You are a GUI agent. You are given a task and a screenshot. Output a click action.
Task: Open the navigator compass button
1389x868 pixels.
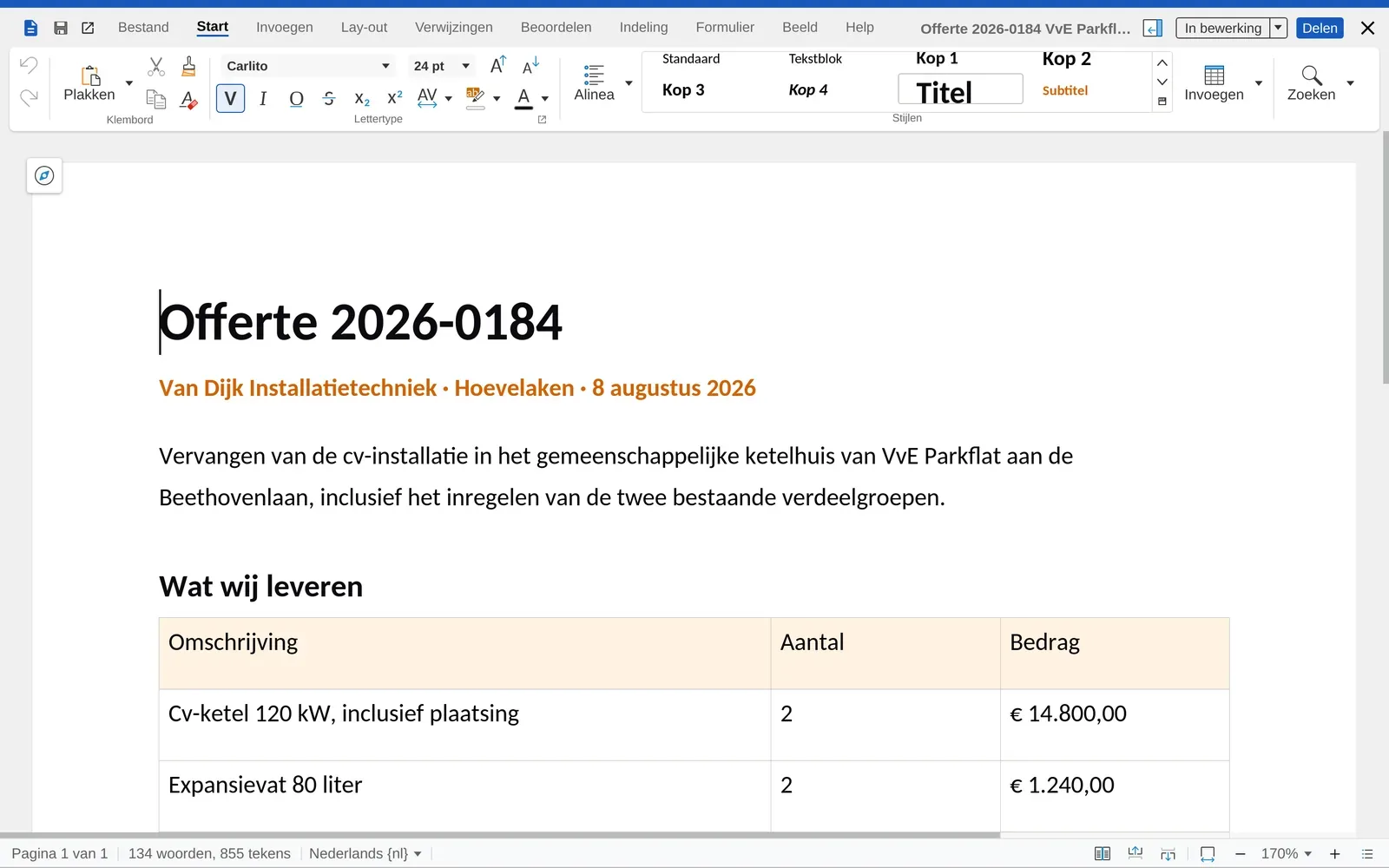pos(44,176)
